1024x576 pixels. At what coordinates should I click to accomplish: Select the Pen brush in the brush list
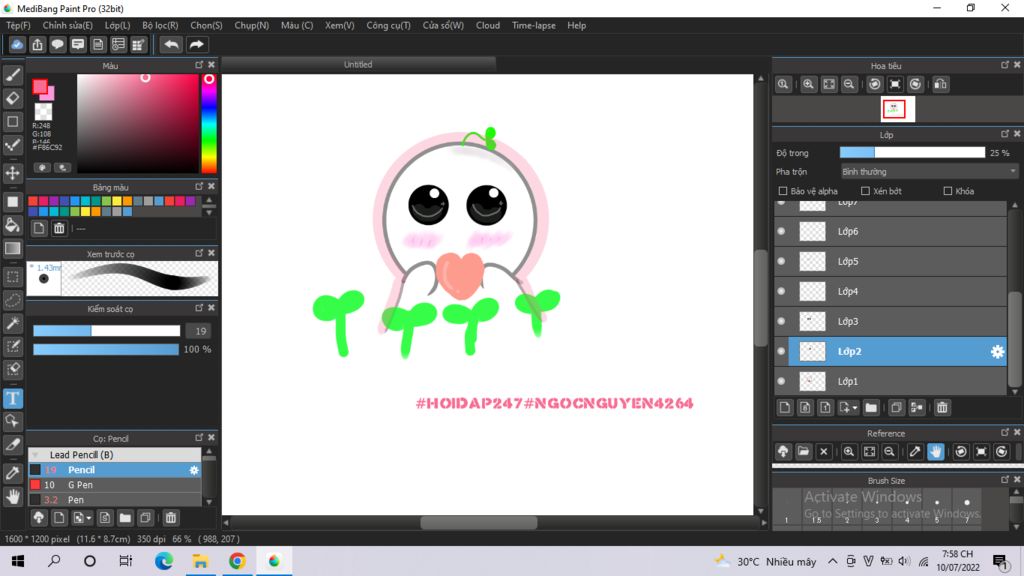(x=114, y=500)
